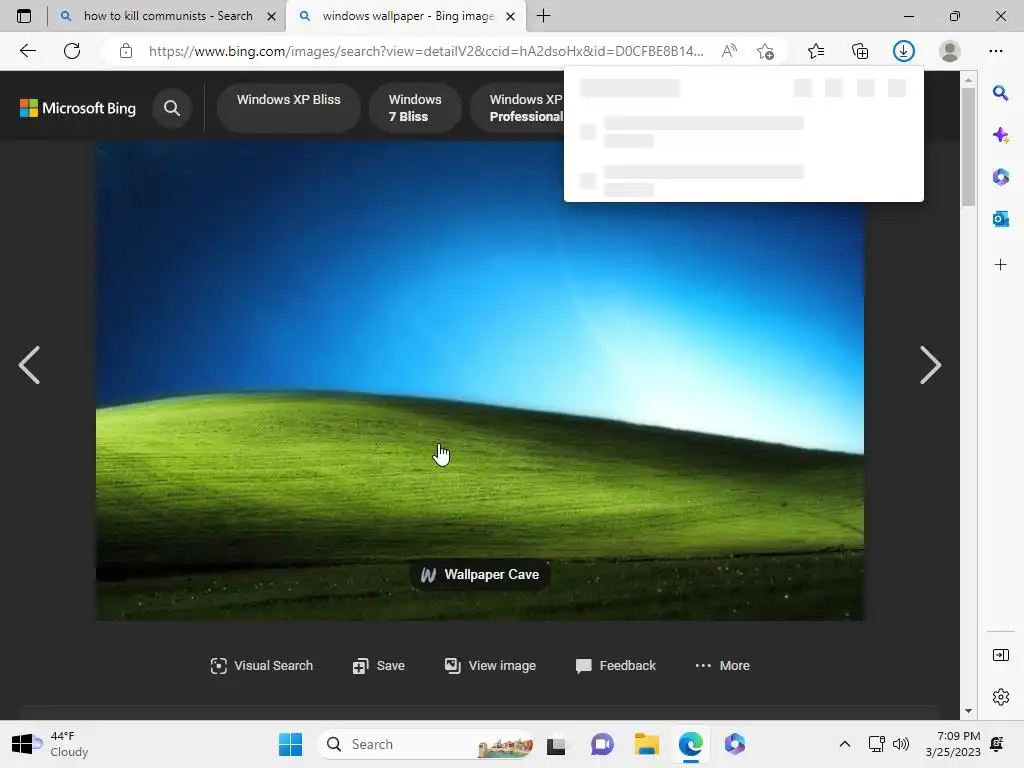Open the tab actions menu icon
The height and width of the screenshot is (768, 1024).
click(24, 16)
